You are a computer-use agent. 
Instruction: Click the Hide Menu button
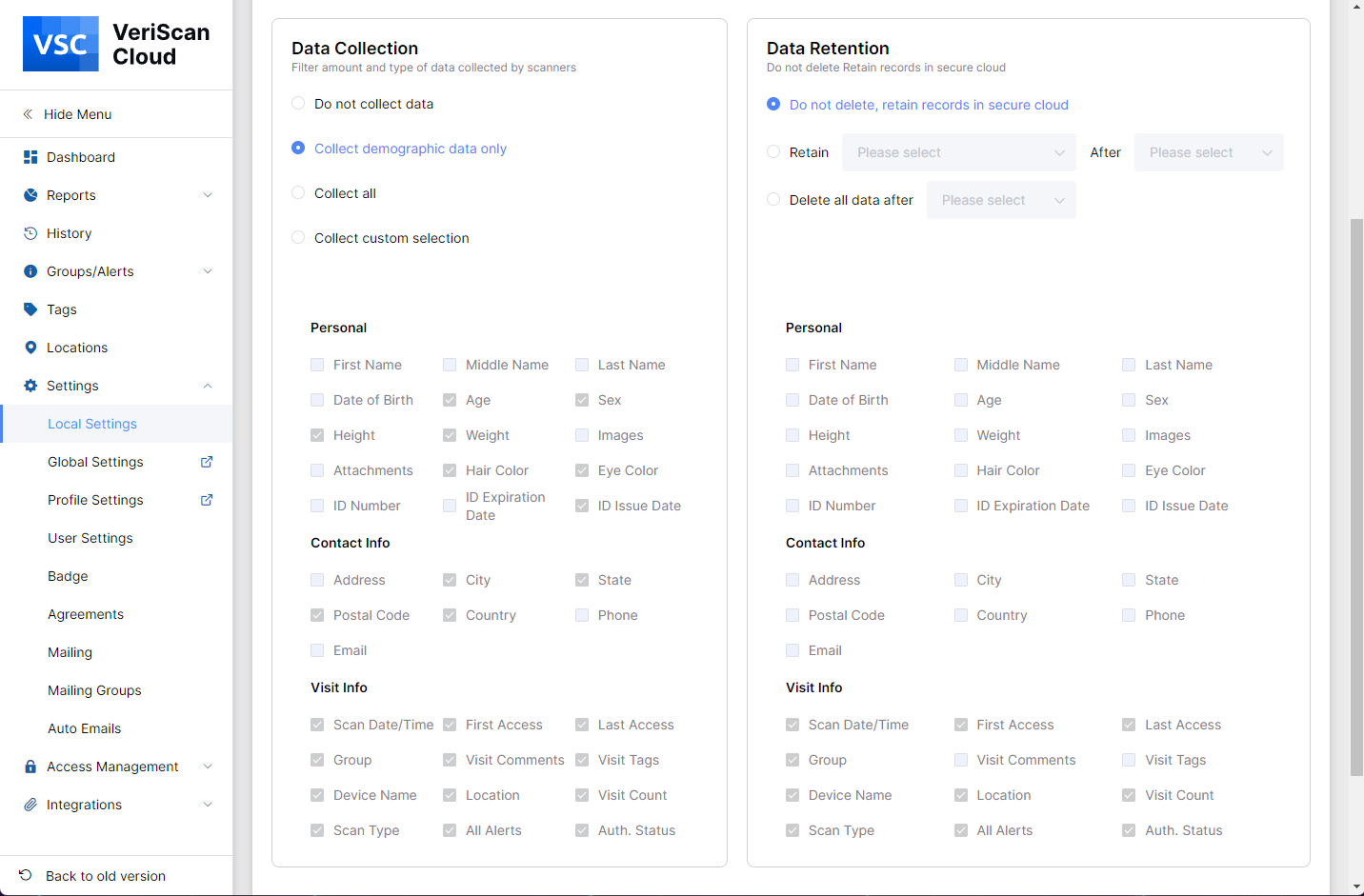click(x=116, y=114)
